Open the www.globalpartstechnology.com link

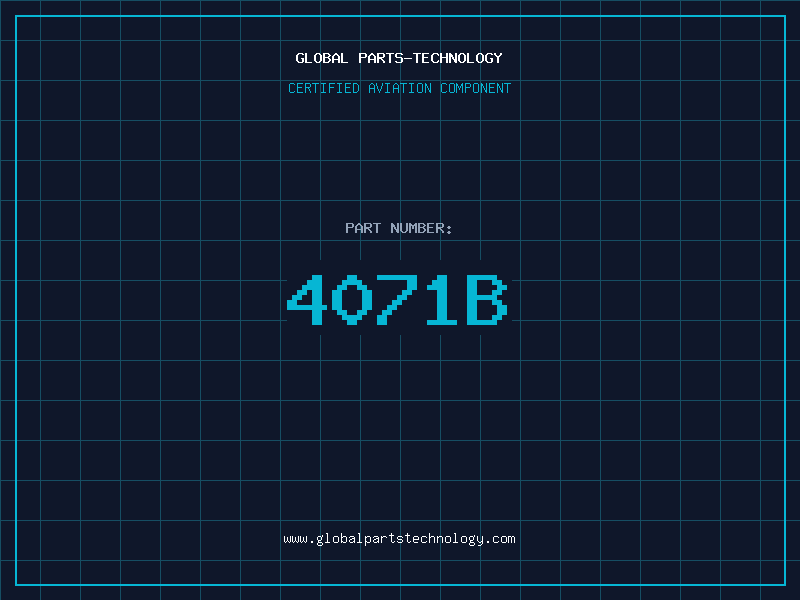[399, 539]
